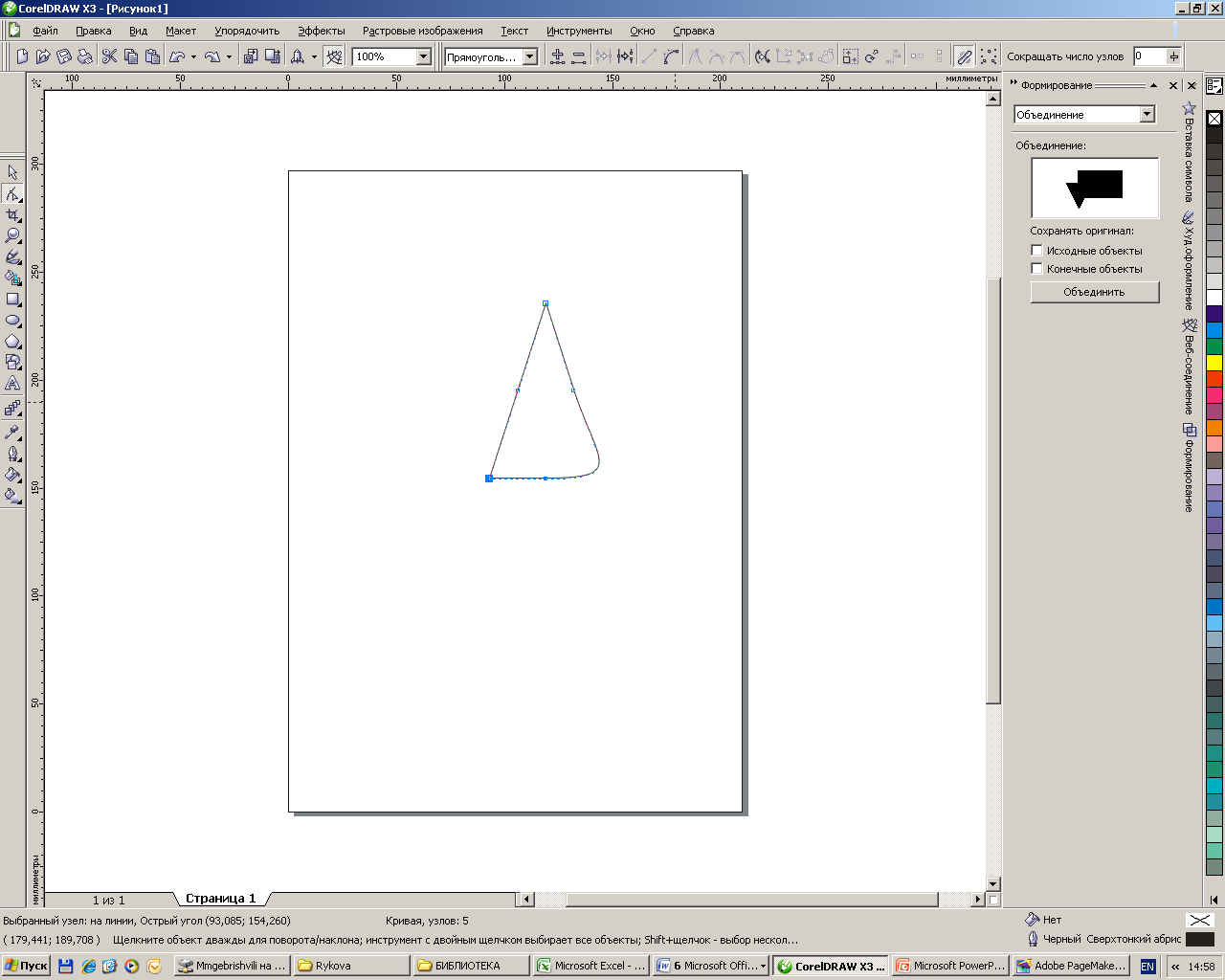
Task: Open the Объединение shaping type dropdown
Action: click(1147, 114)
